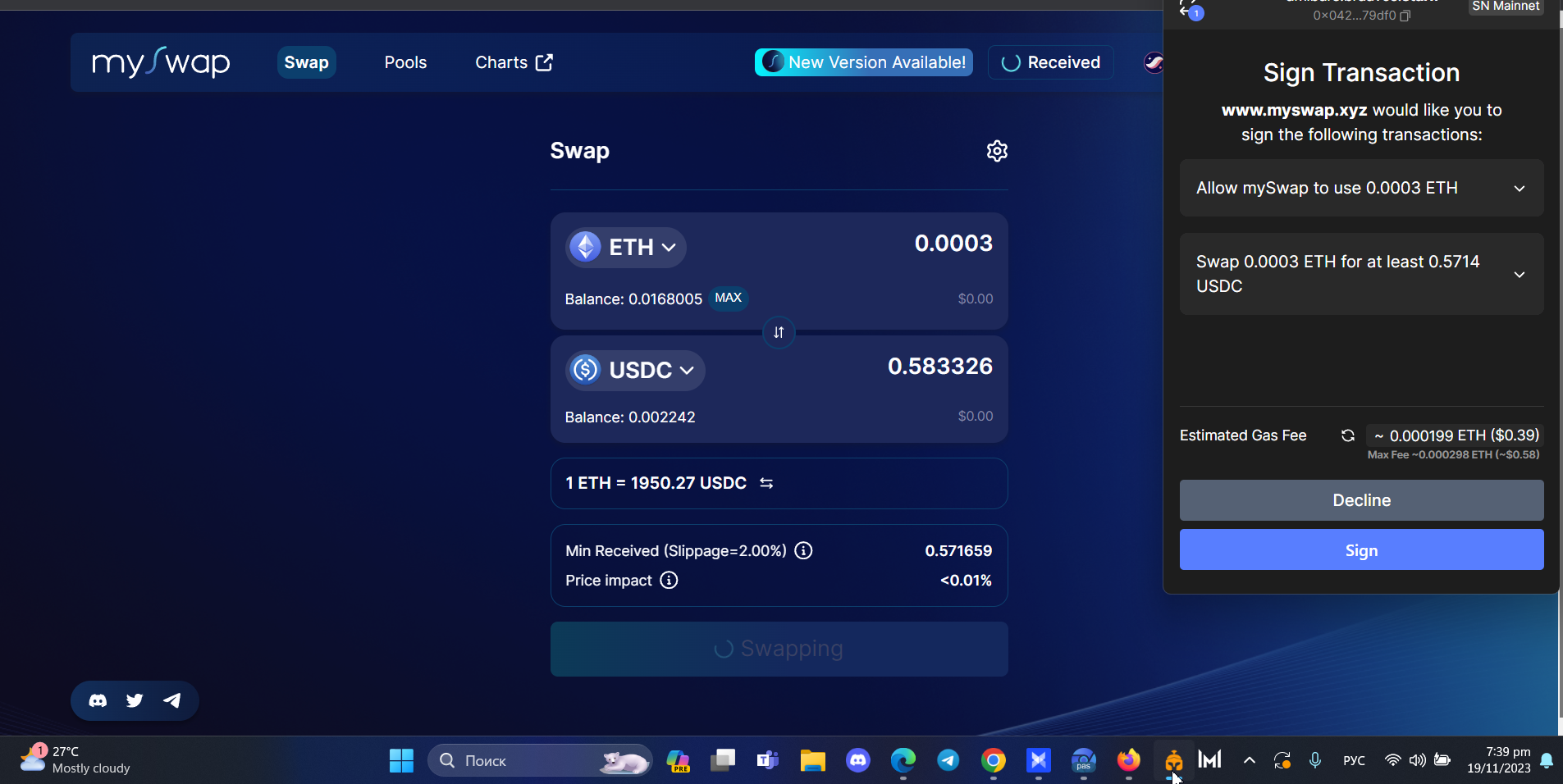Click the microphone tray icon

point(1315,761)
